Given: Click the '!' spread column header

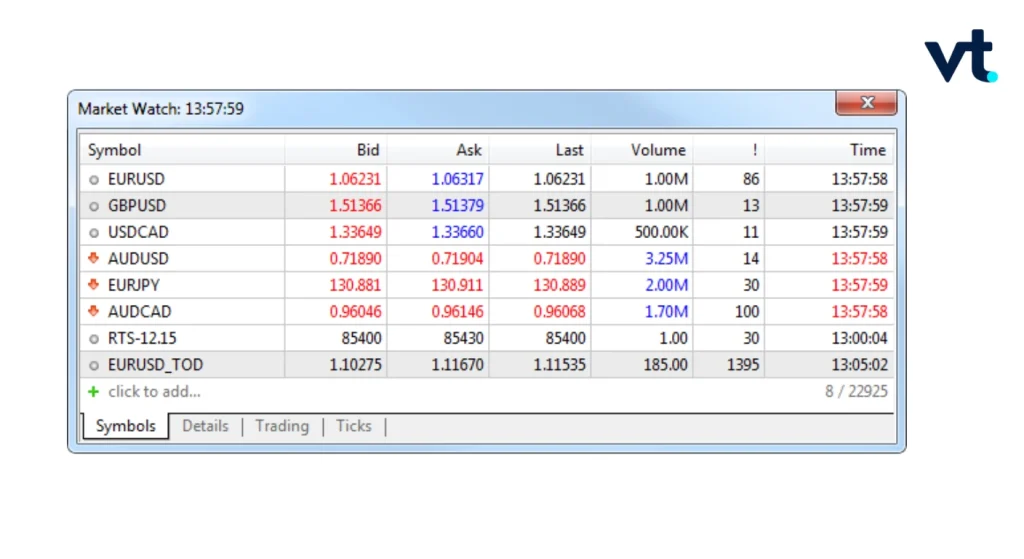Looking at the screenshot, I should coord(729,150).
